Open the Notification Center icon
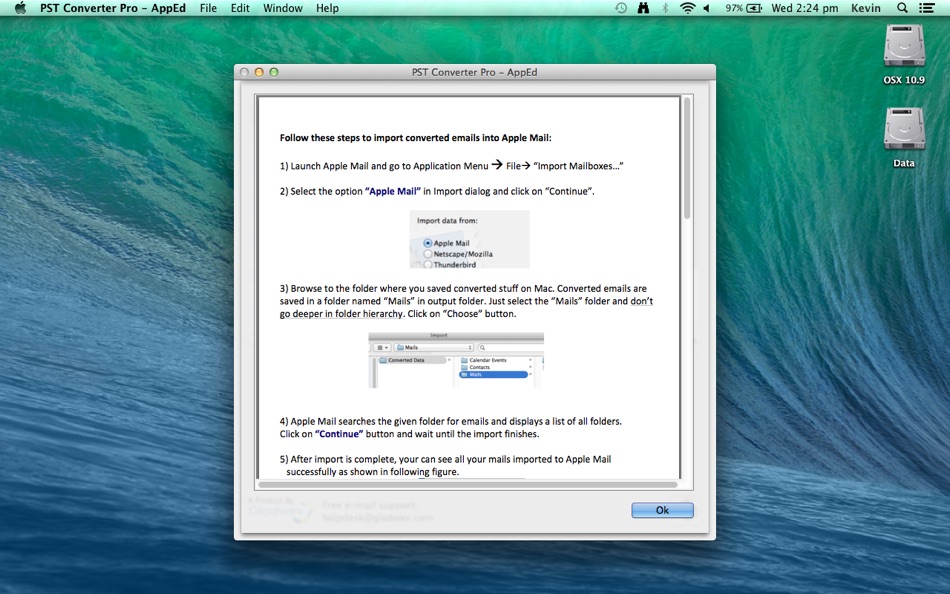The height and width of the screenshot is (594, 950). tap(926, 8)
